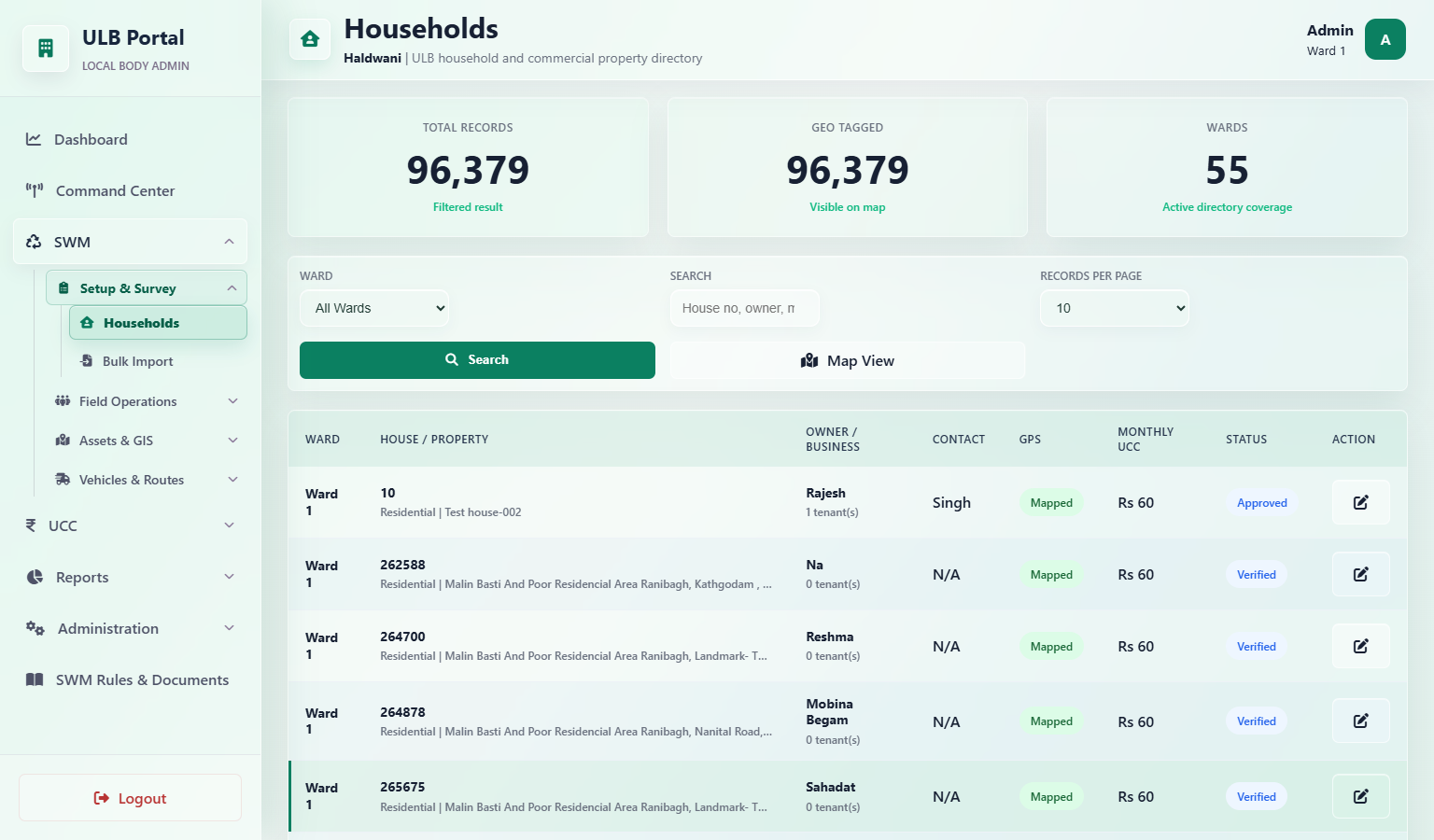Viewport: 1434px width, 840px height.
Task: Open the All Wards dropdown
Action: 374,308
